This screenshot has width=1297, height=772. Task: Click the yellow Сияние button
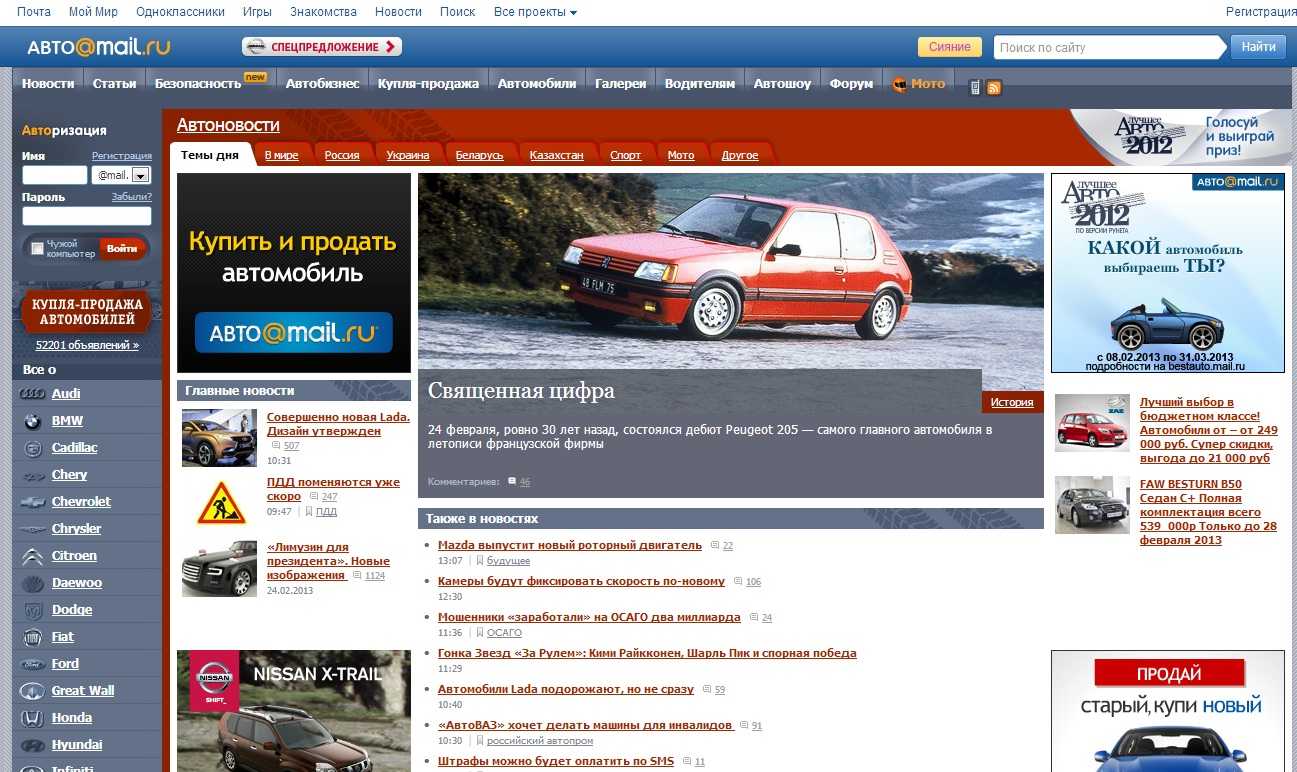pos(949,47)
